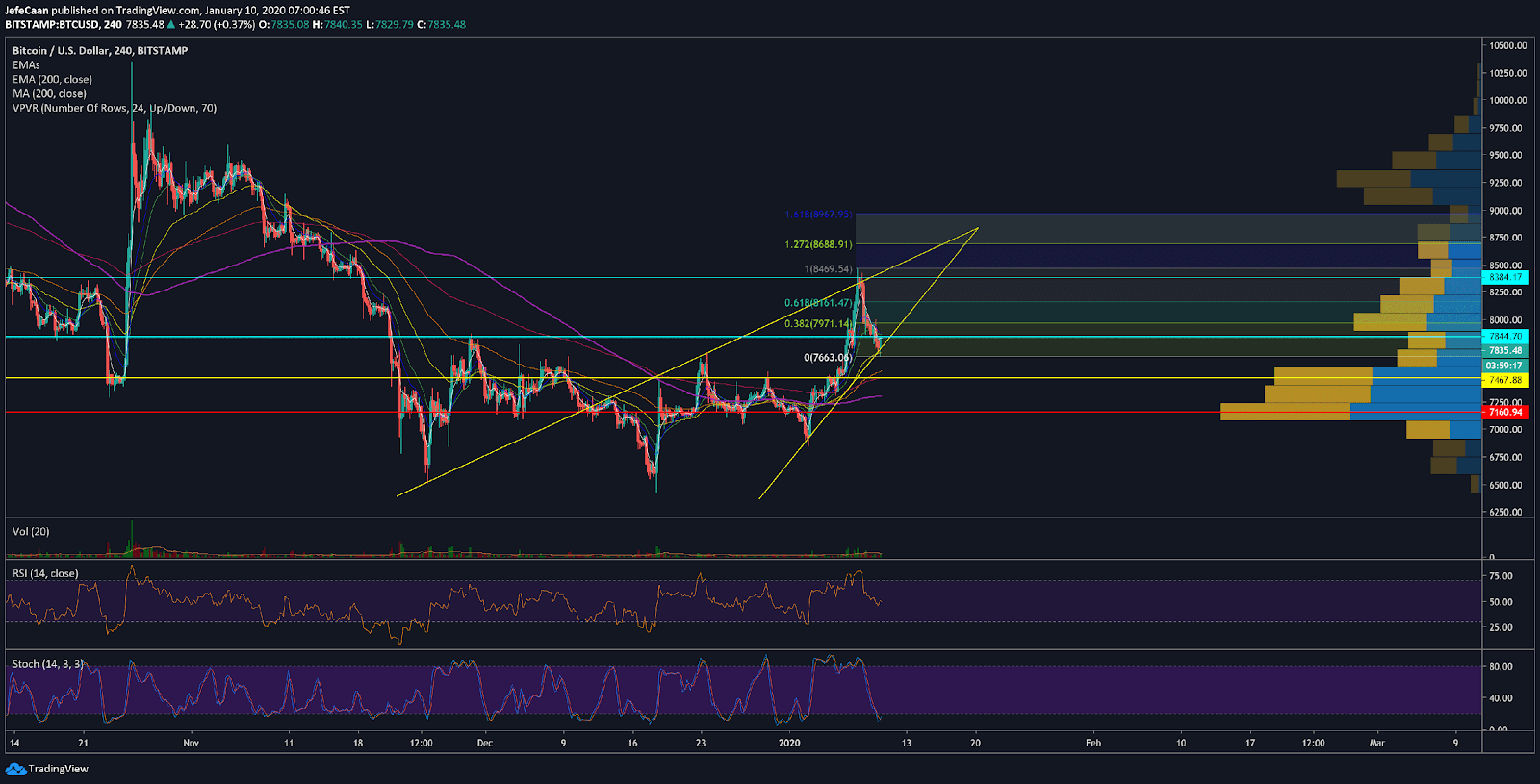Click the 9000.00 price axis label
This screenshot has height=784, width=1540.
1506,210
